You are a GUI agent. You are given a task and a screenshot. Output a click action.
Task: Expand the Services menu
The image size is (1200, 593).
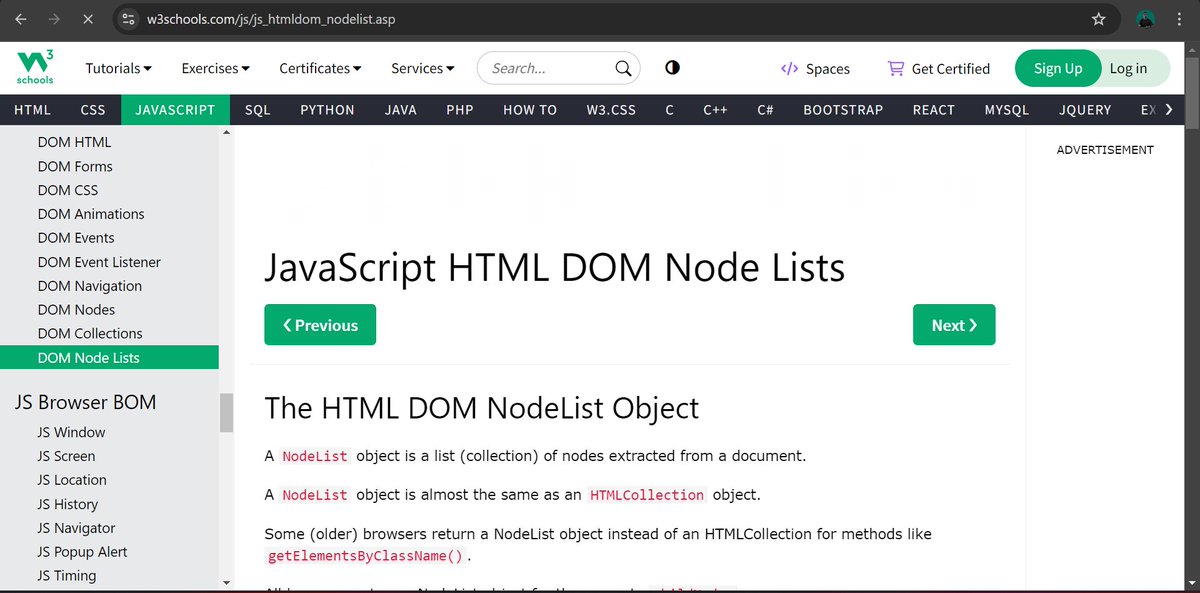(422, 68)
